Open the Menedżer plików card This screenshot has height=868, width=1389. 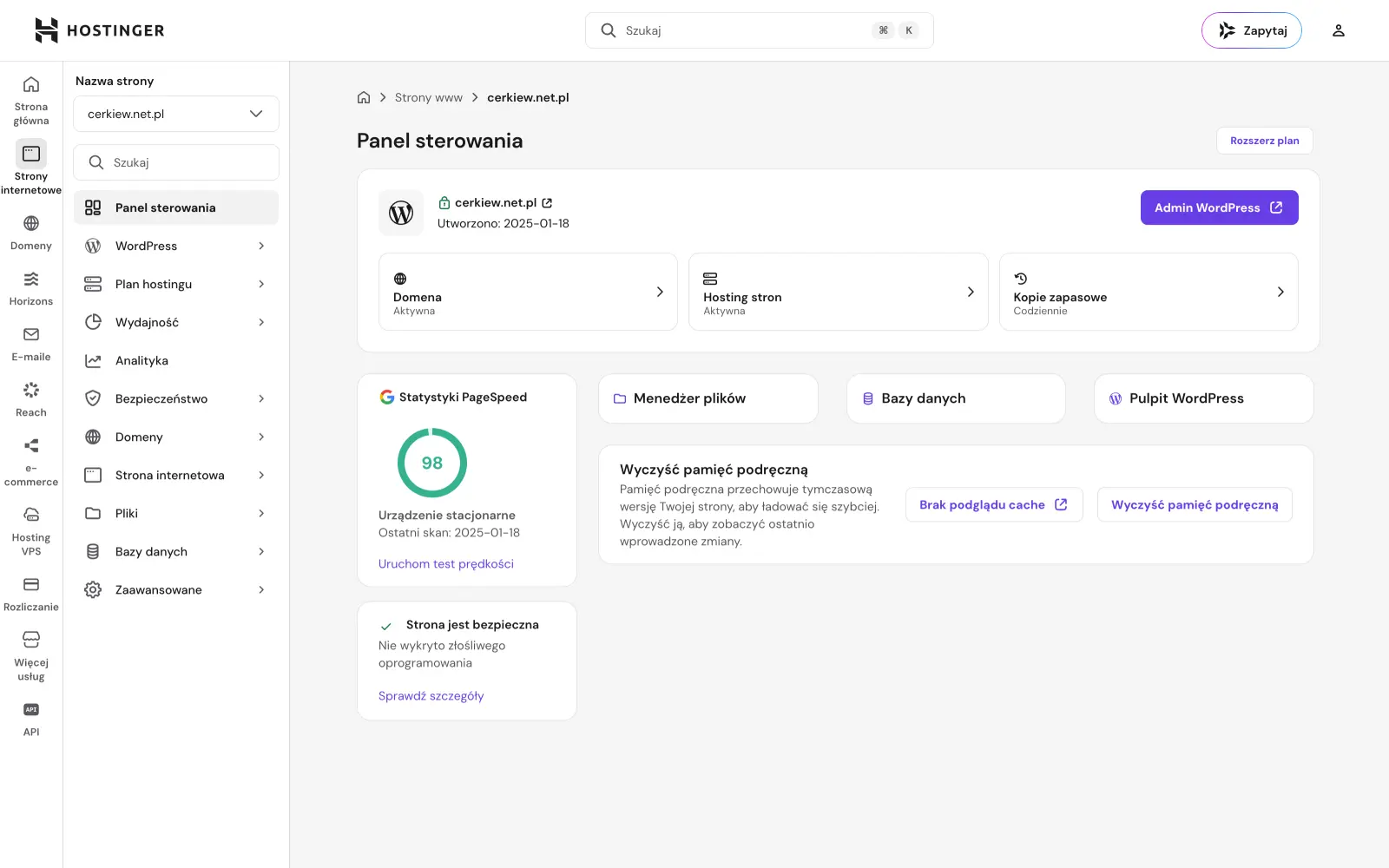708,398
